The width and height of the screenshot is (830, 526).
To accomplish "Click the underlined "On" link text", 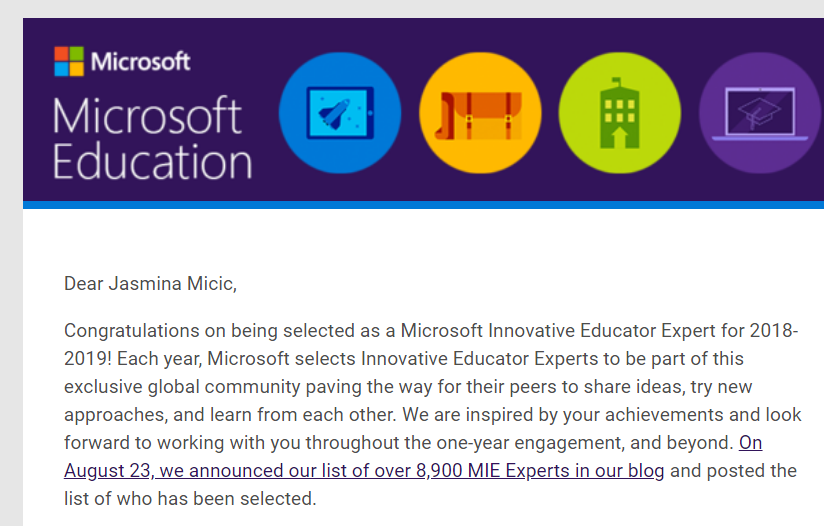I will point(750,442).
